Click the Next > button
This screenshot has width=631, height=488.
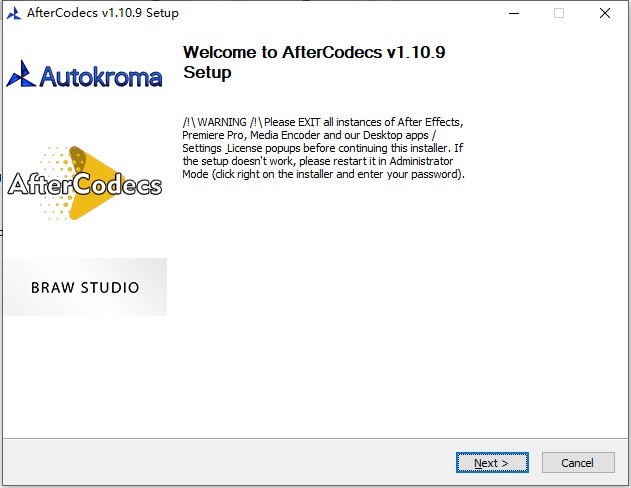(x=492, y=463)
